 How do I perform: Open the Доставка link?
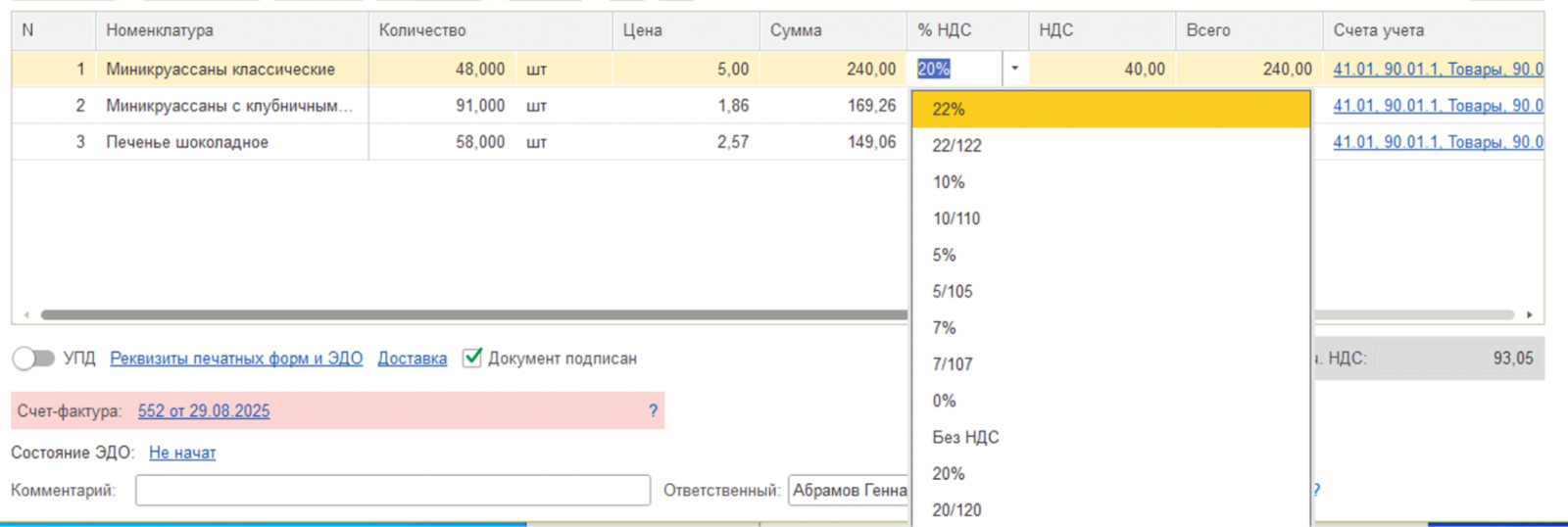pyautogui.click(x=413, y=359)
